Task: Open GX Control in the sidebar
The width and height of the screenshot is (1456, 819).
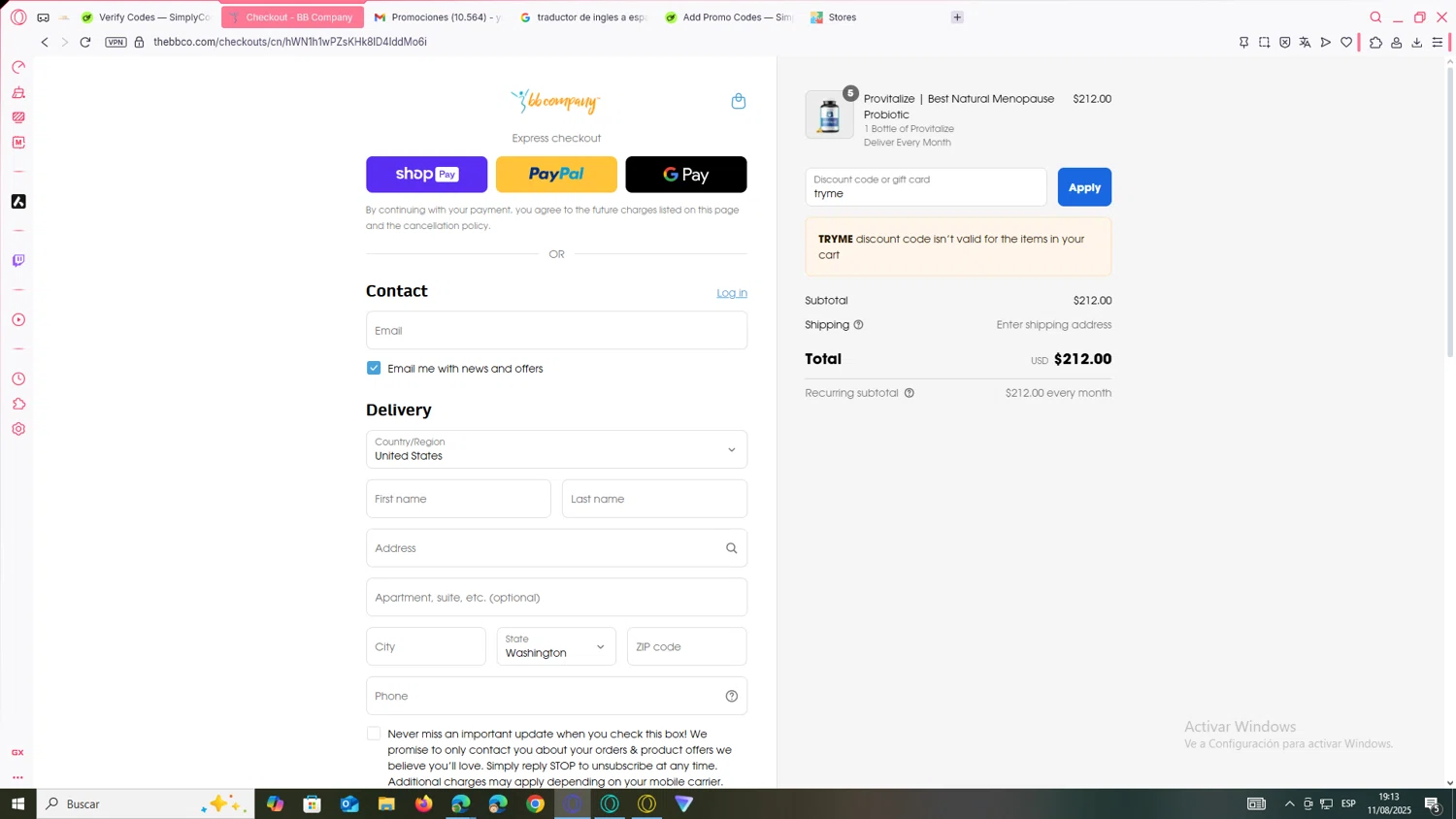Action: click(18, 67)
